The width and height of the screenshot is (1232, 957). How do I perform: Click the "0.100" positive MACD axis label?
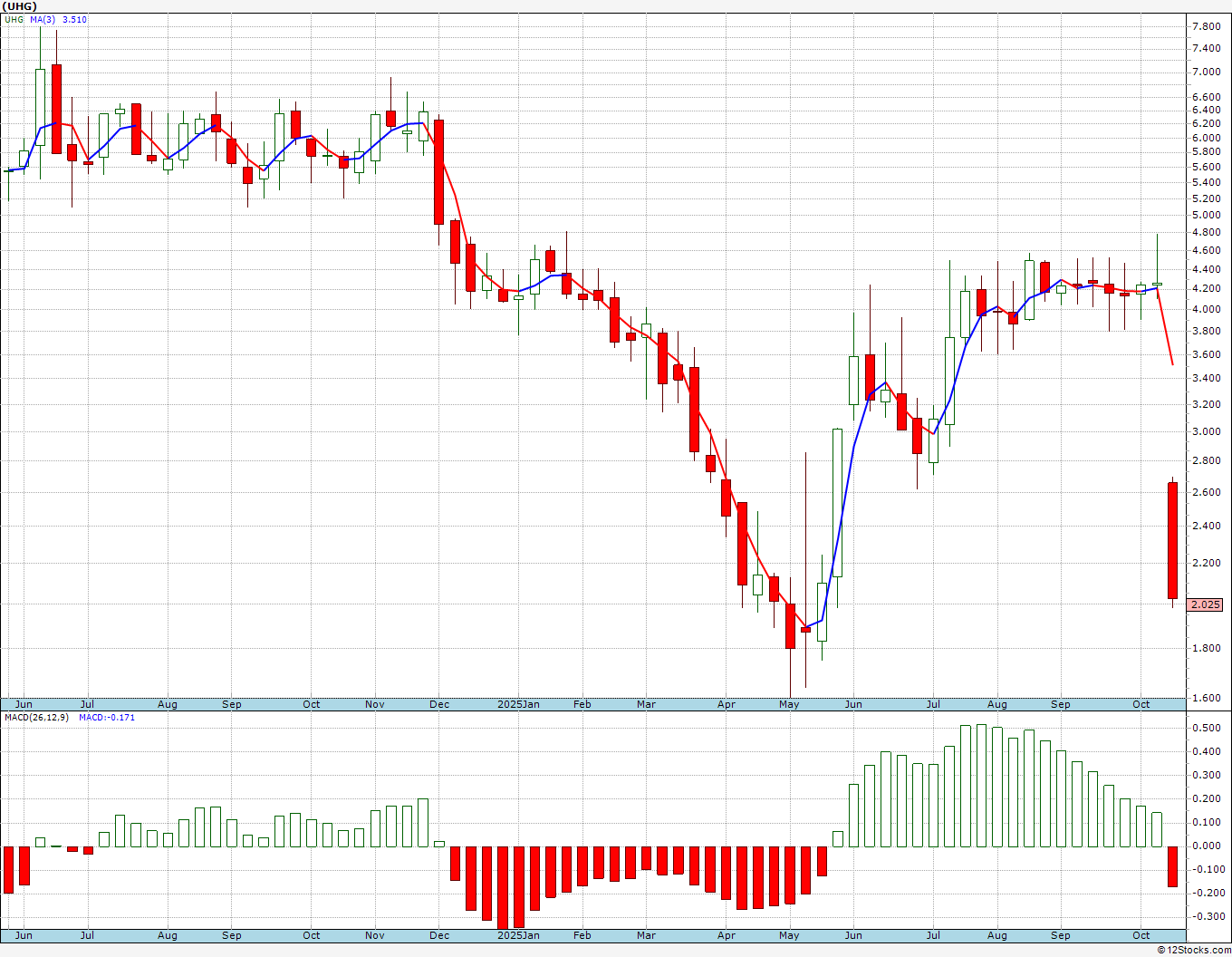point(1206,822)
